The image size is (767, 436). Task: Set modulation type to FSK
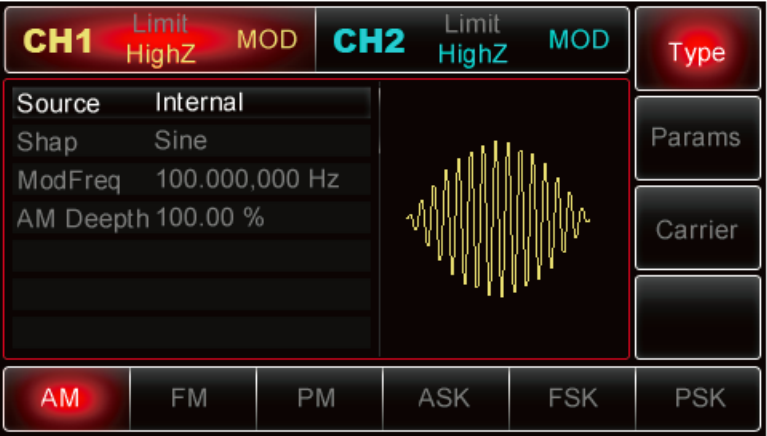pos(572,398)
